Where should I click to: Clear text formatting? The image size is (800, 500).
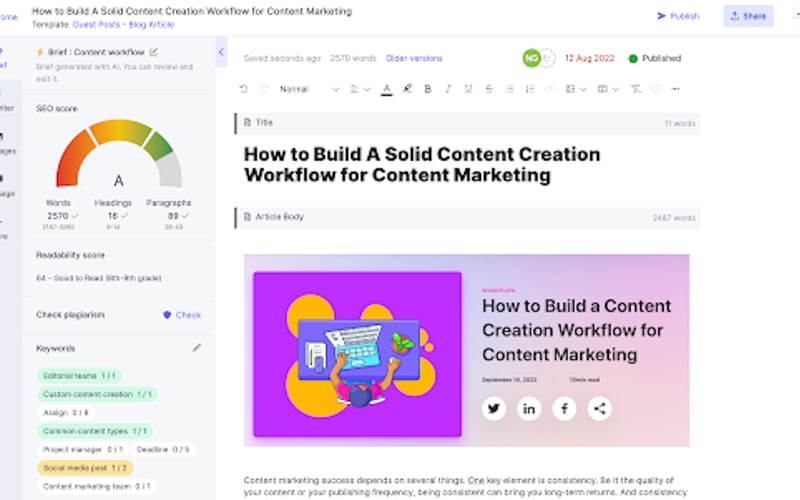click(635, 89)
